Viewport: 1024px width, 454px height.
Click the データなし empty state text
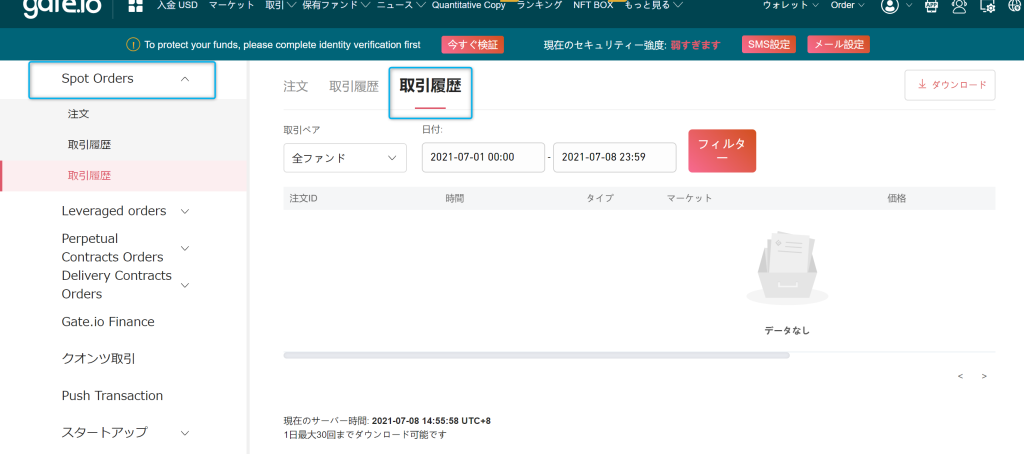(787, 331)
